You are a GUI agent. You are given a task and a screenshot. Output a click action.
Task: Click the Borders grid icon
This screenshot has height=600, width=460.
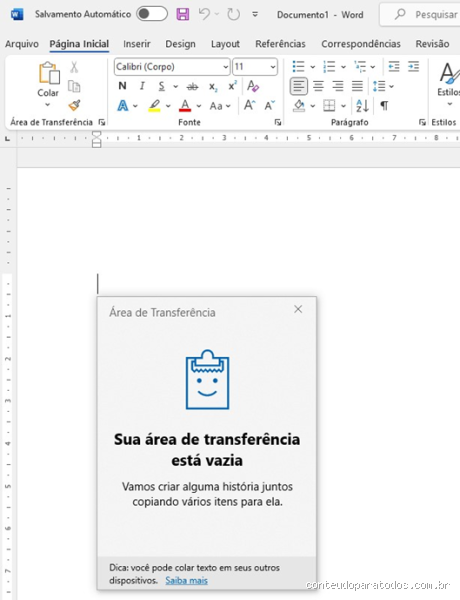329,105
